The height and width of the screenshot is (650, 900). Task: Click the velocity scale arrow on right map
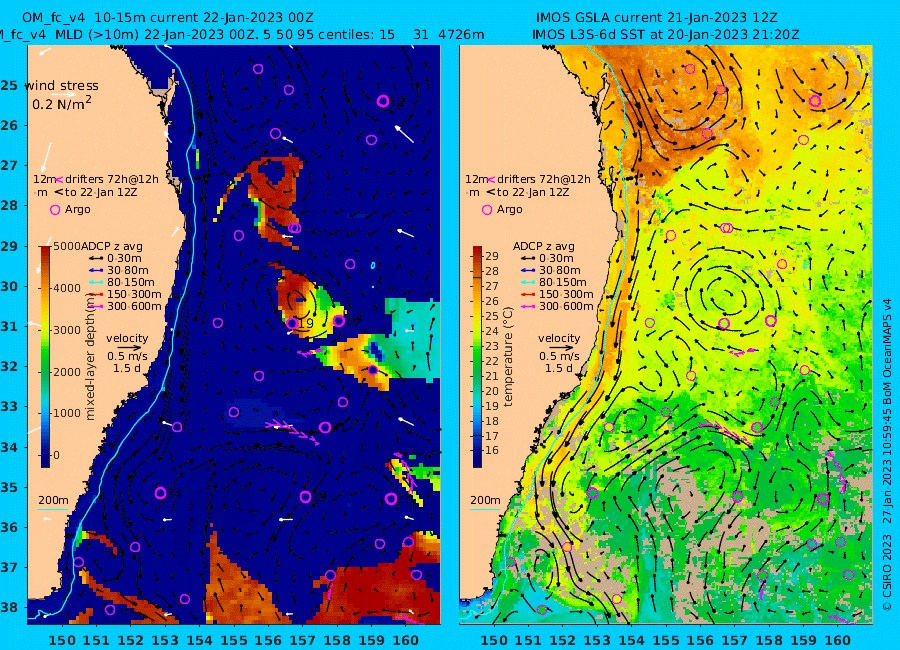(x=561, y=347)
